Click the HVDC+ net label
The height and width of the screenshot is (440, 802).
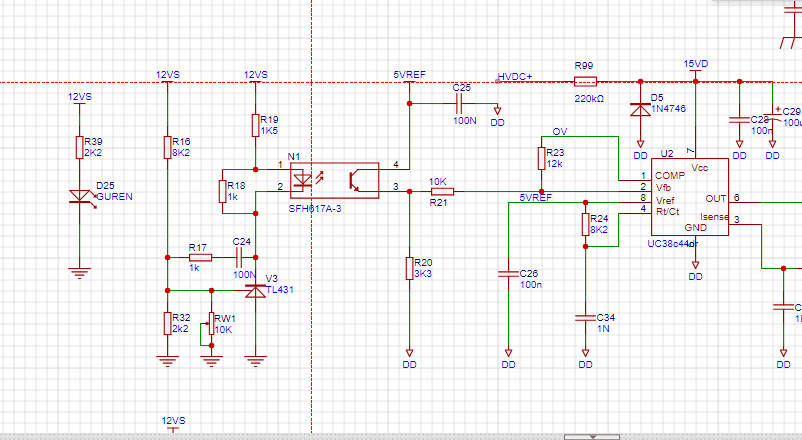point(515,76)
